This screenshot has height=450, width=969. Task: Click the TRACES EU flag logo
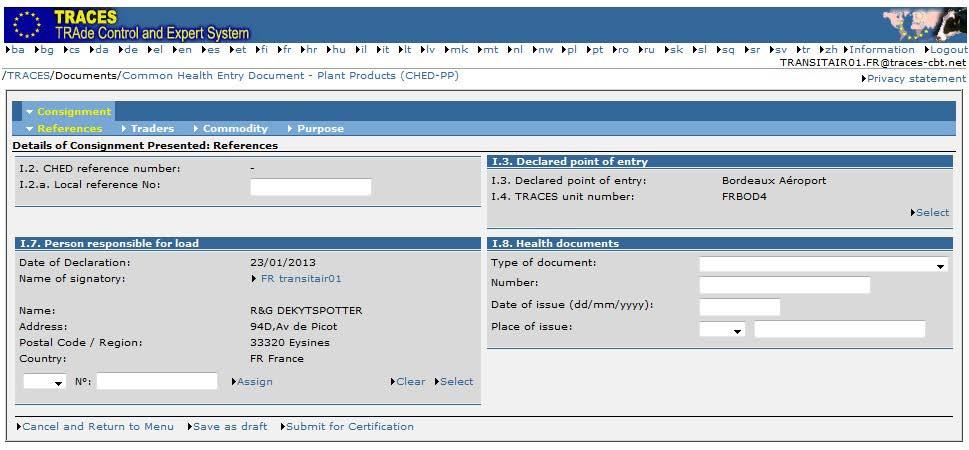[26, 25]
